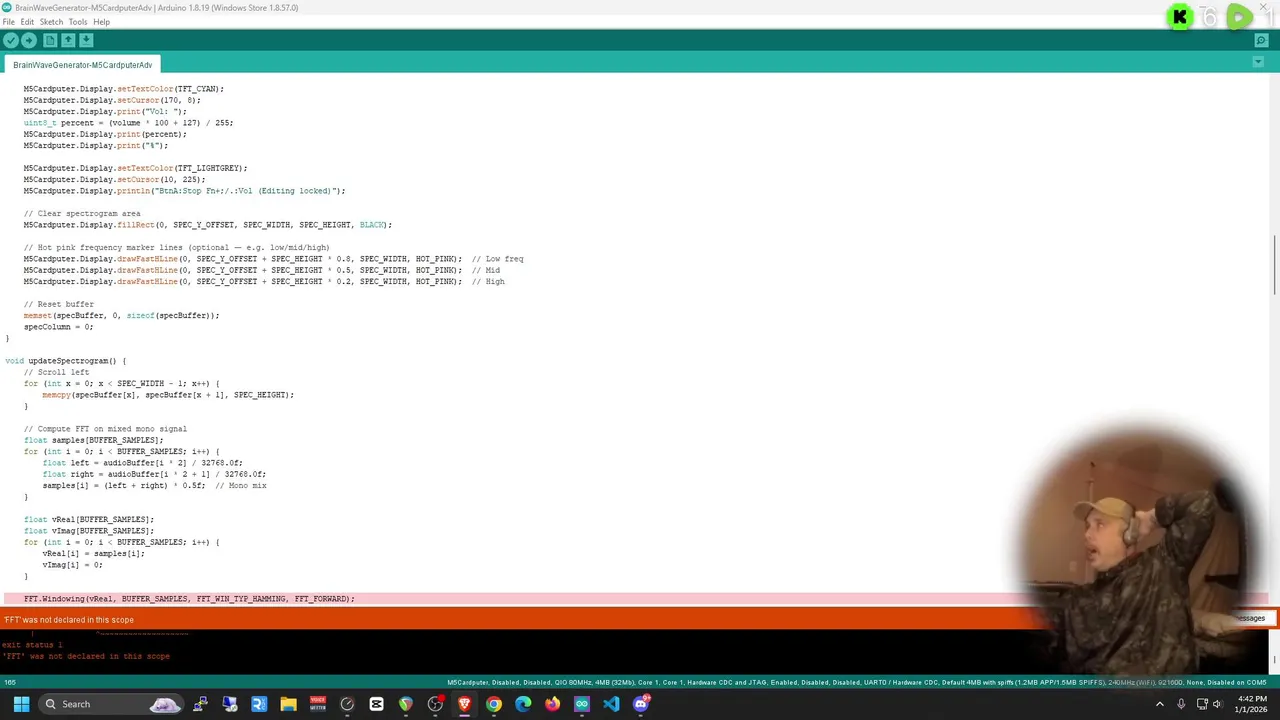Click the taskbar Search box
This screenshot has height=720, width=1280.
(112, 704)
